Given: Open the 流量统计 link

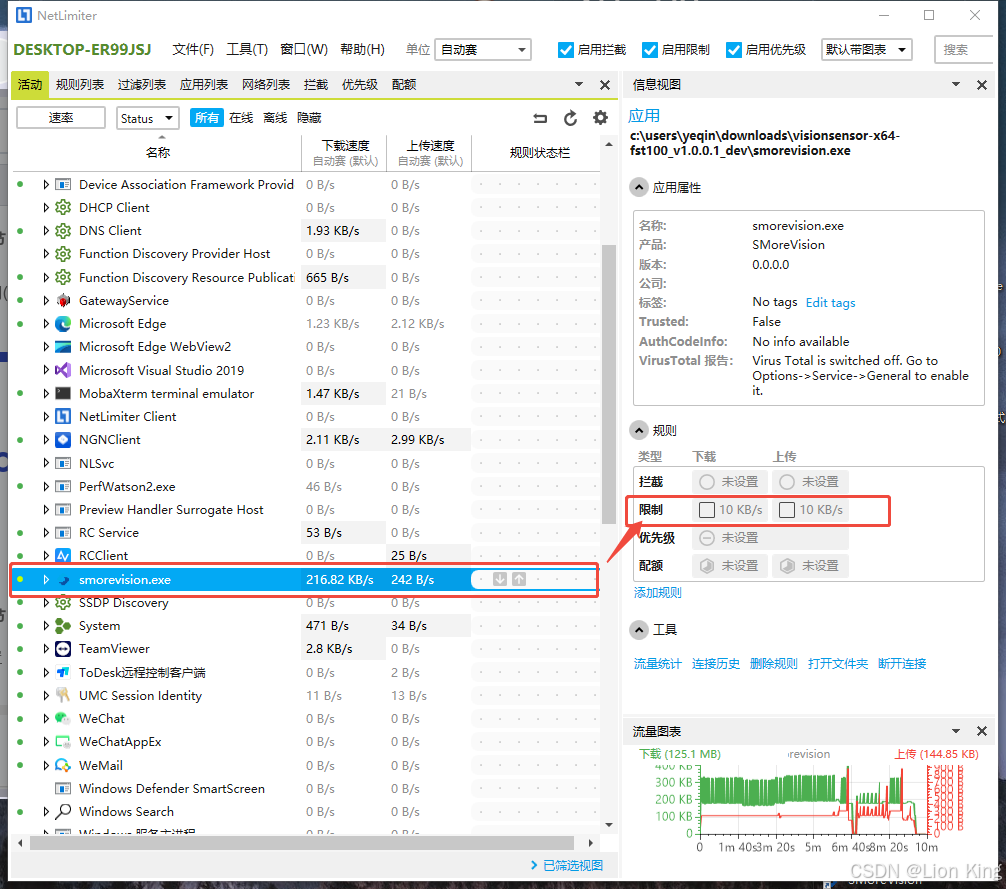Looking at the screenshot, I should tap(658, 664).
